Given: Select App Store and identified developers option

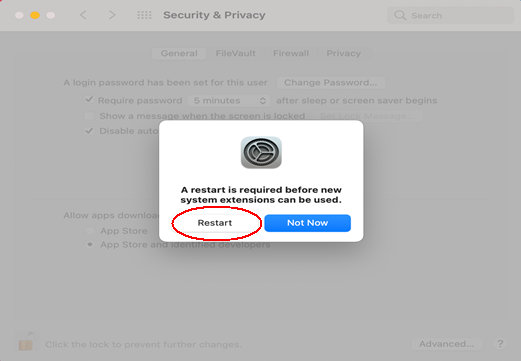Looking at the screenshot, I should click(90, 244).
